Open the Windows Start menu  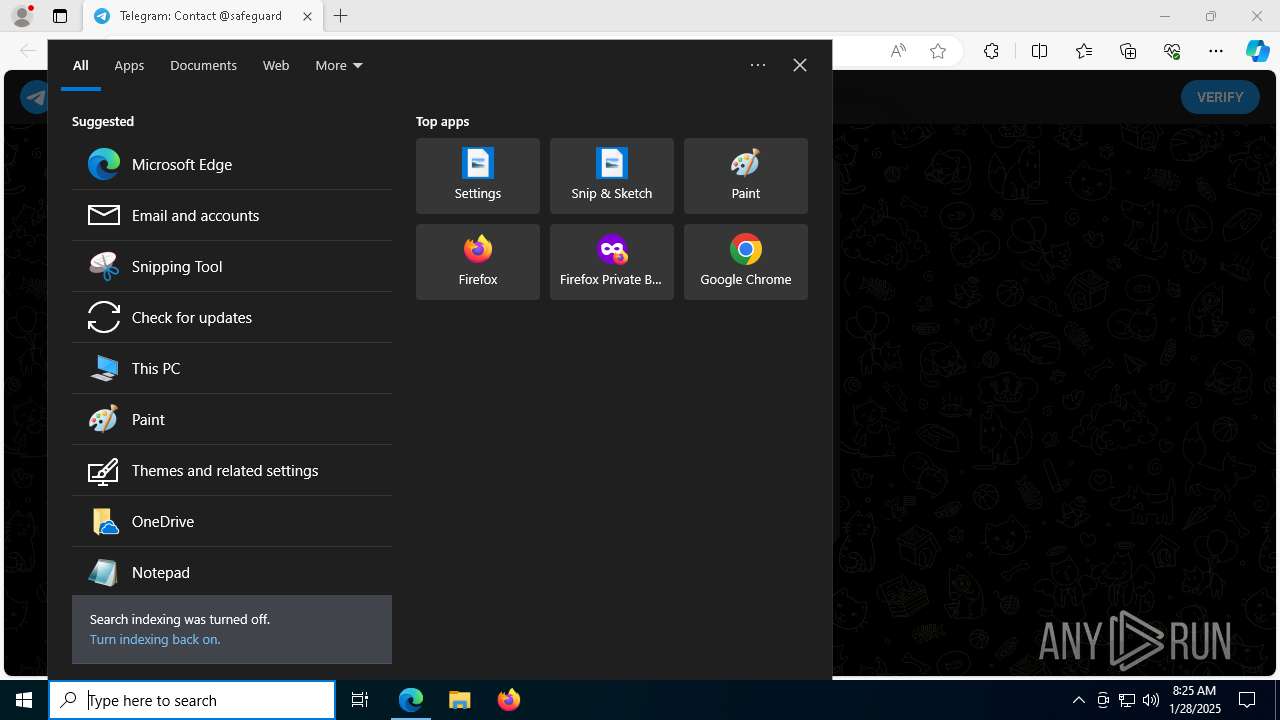(24, 700)
